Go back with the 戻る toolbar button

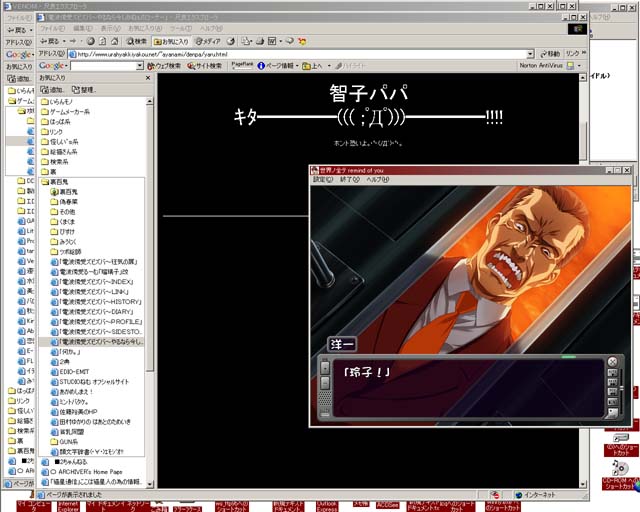point(49,41)
